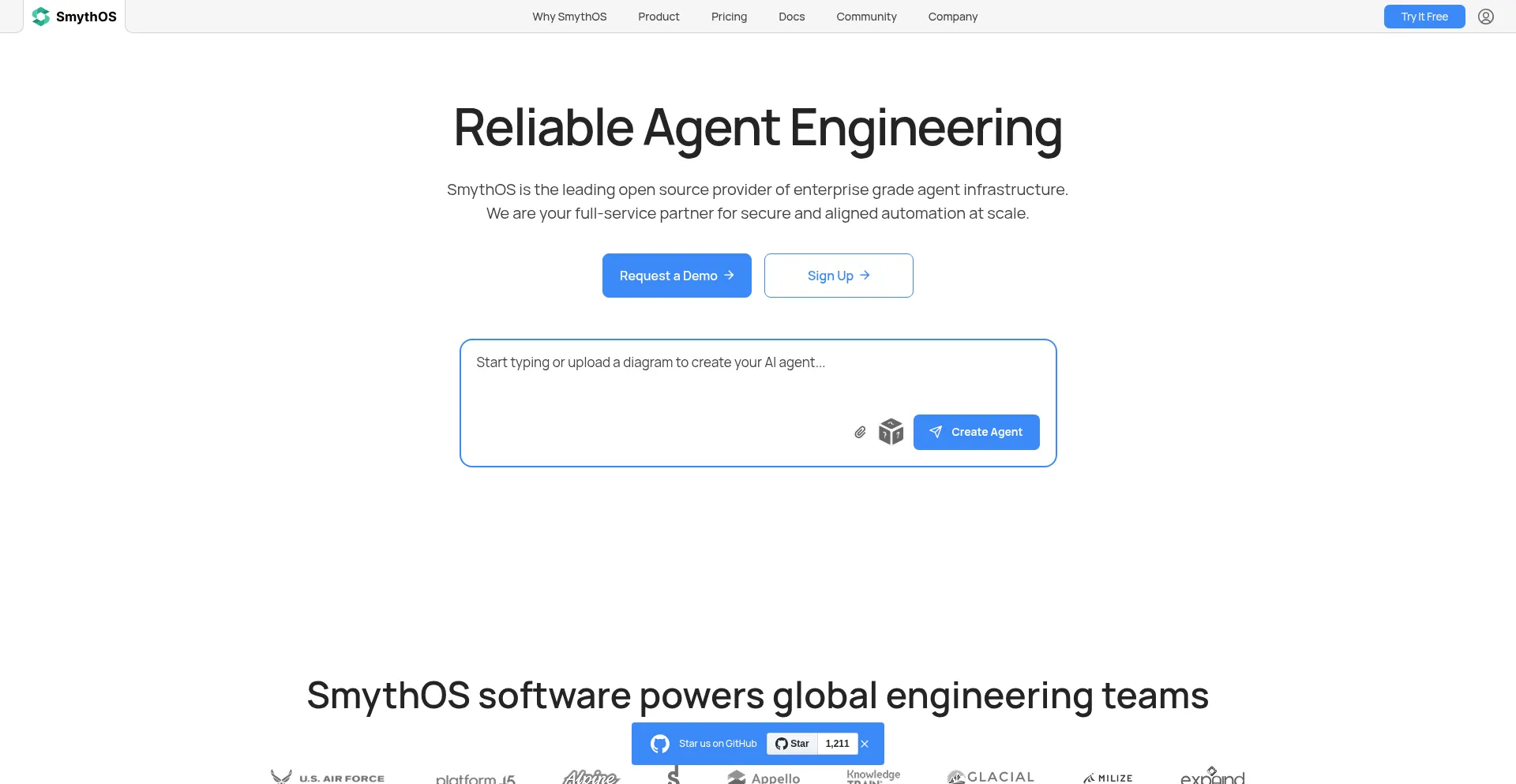Open the Why SmythOS menu
Viewport: 1516px width, 784px height.
coord(569,16)
